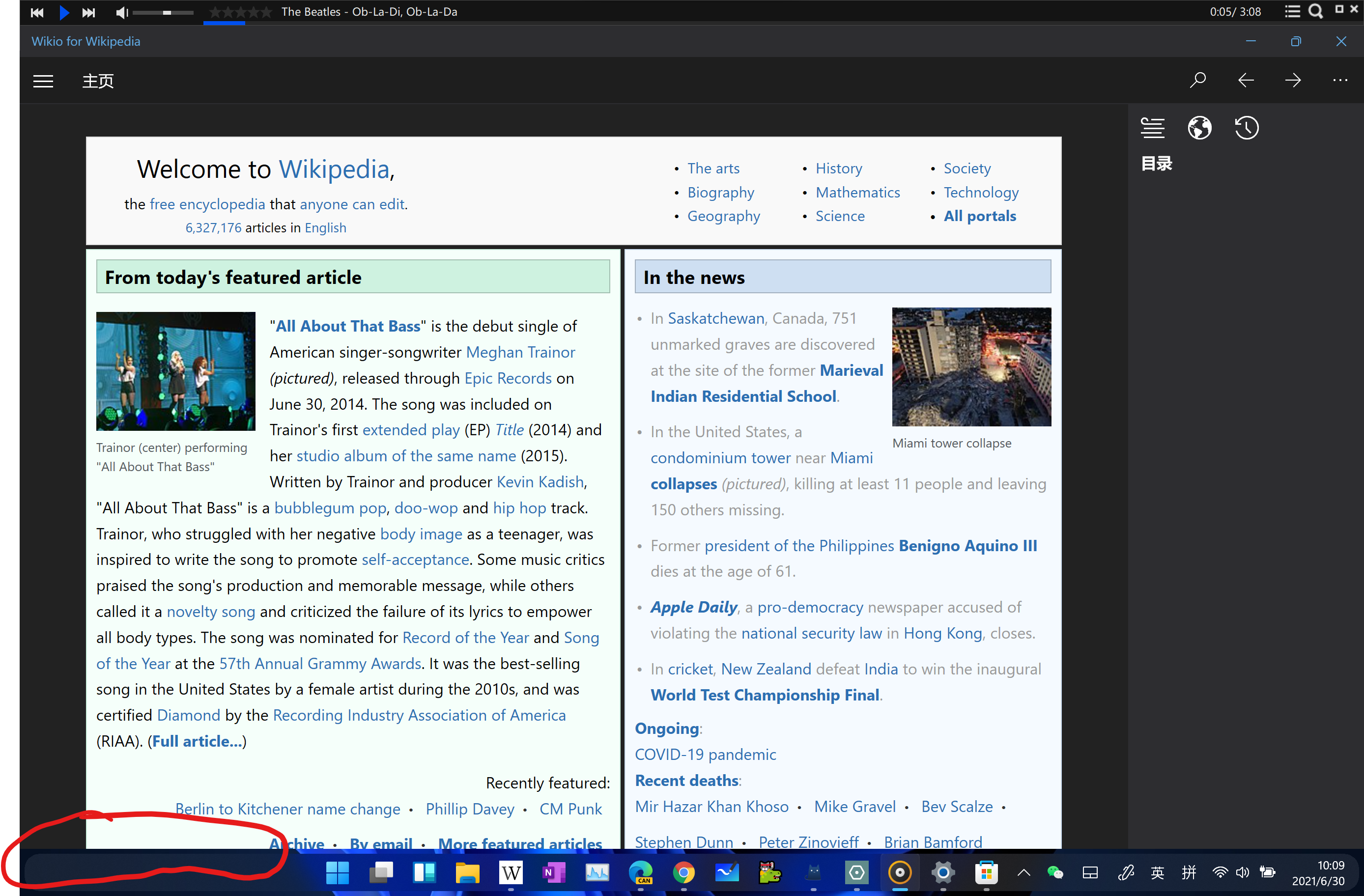Skip to next track in music player
Viewport: 1364px width, 896px height.
tap(88, 12)
